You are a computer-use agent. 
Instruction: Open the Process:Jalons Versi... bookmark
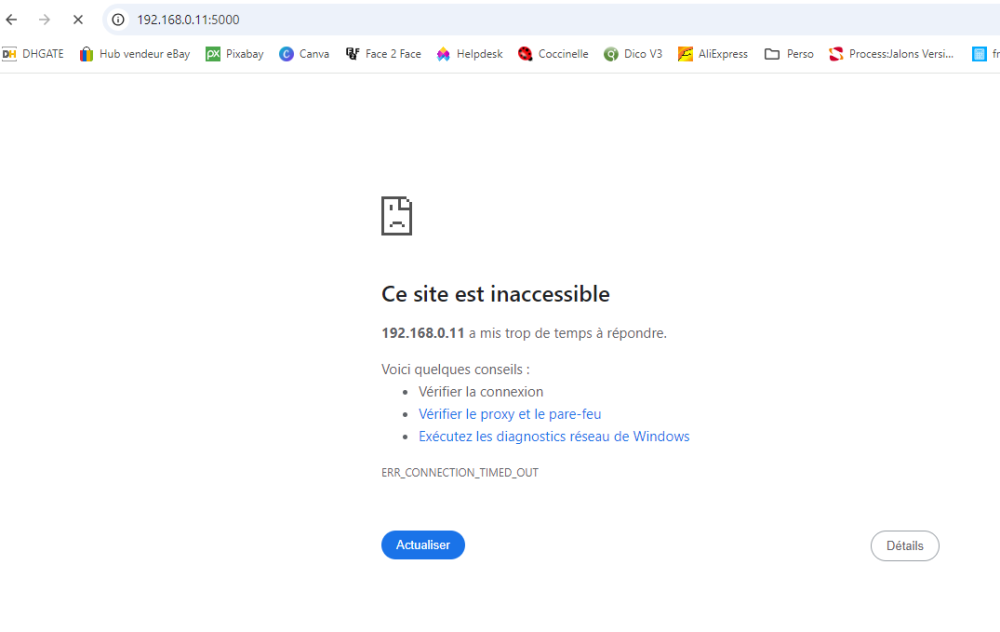(891, 54)
